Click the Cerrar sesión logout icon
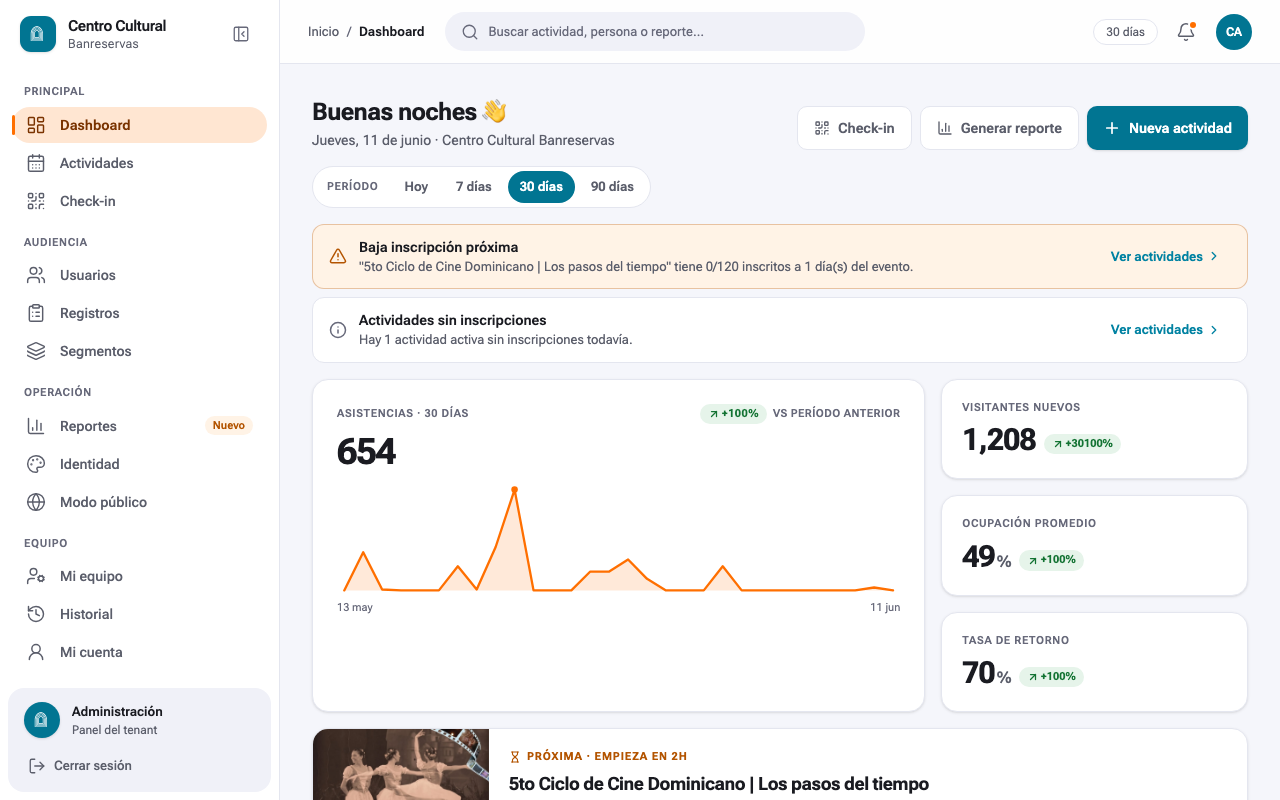Screen dimensions: 1280x800 point(37,766)
